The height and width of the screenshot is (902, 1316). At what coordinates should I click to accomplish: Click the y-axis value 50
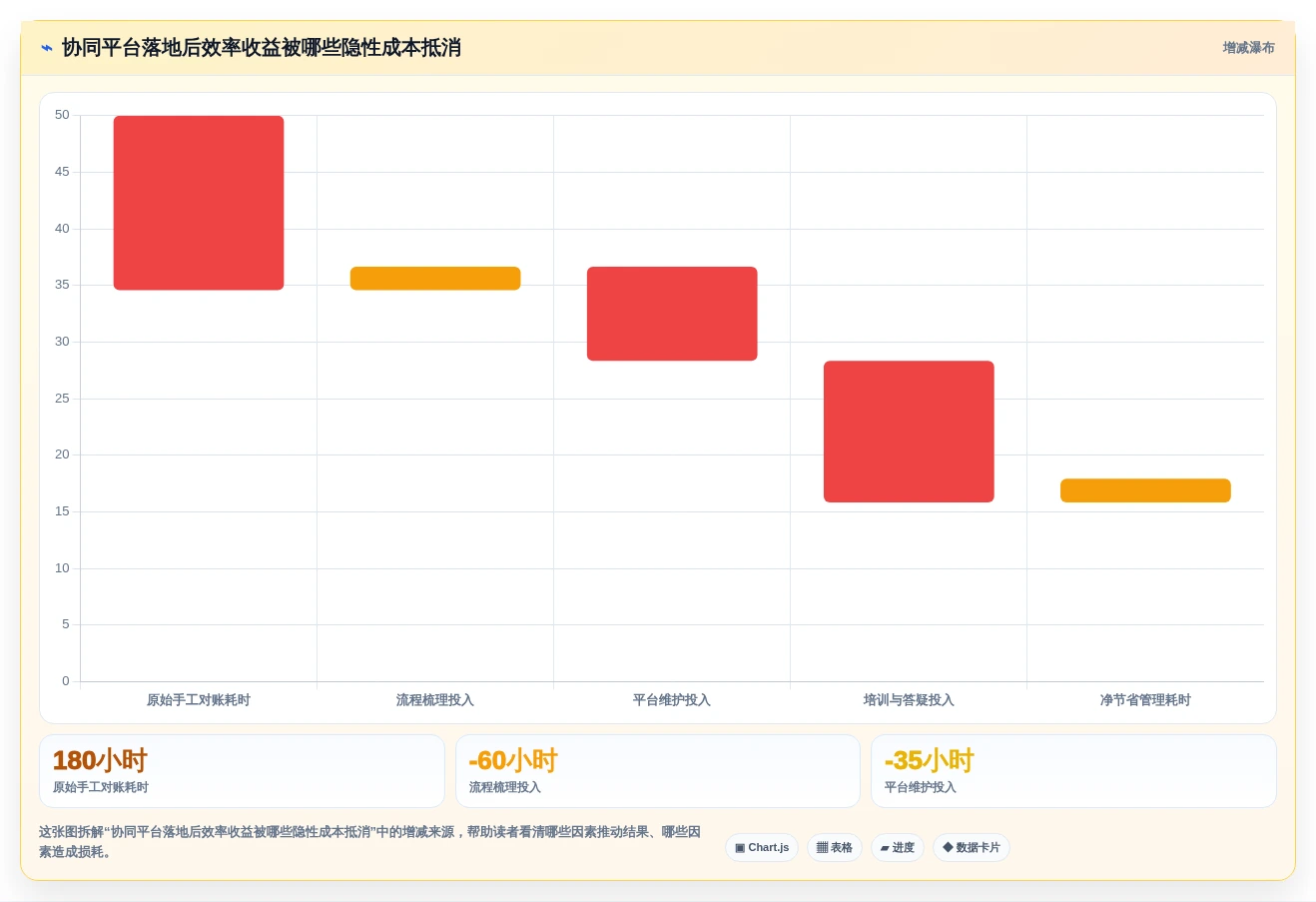[63, 115]
